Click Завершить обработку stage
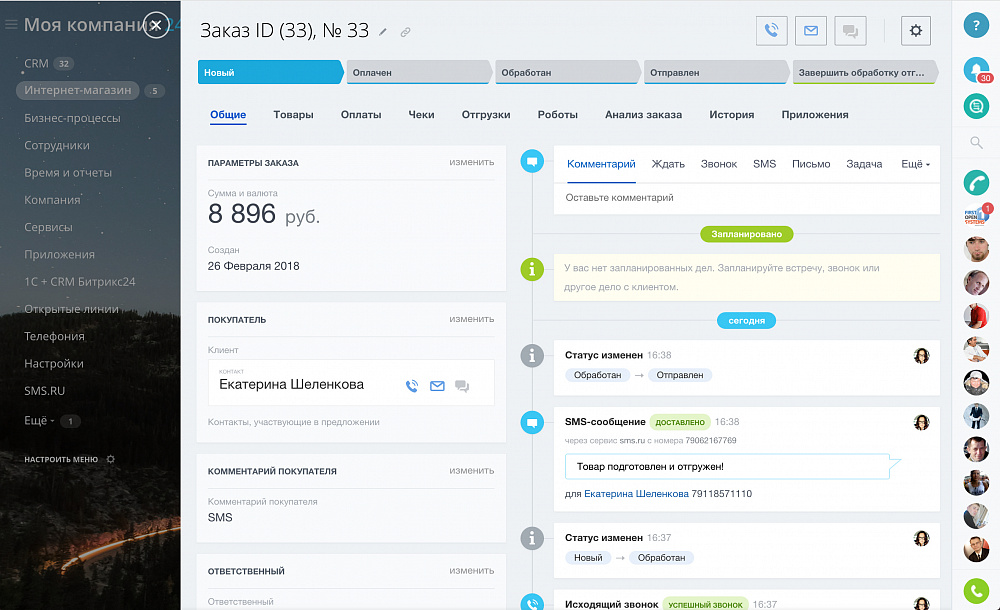 pyautogui.click(x=865, y=72)
